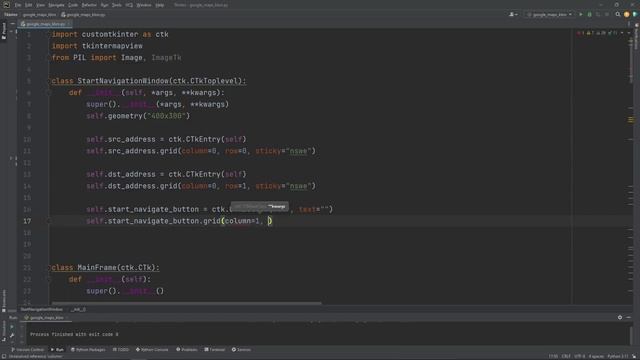Image resolution: width=640 pixels, height=360 pixels.
Task: Open the Terminal tool window
Action: pos(215,350)
